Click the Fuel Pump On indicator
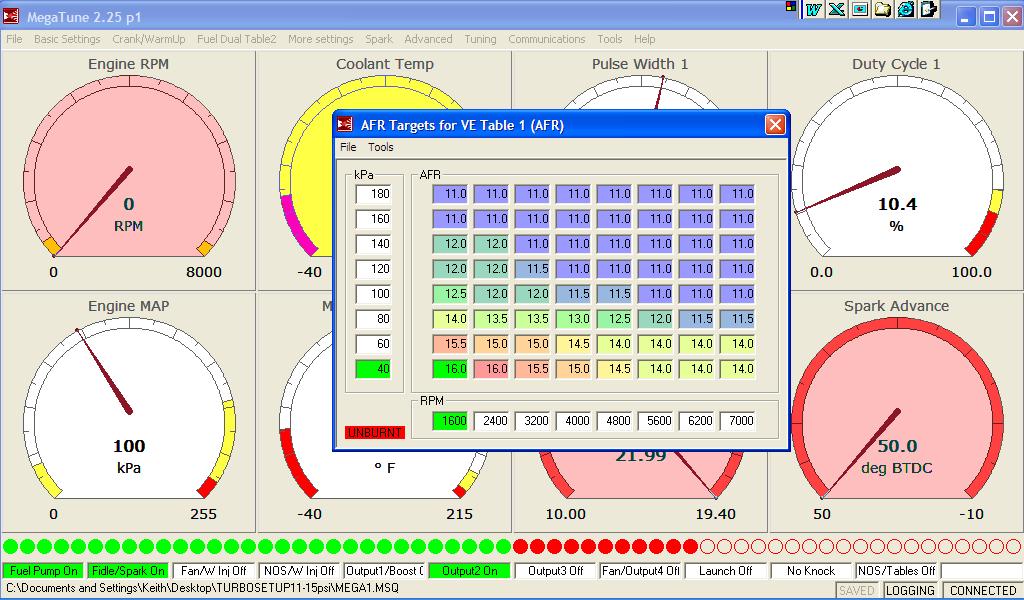Screen dimensions: 1024x600 [44, 571]
